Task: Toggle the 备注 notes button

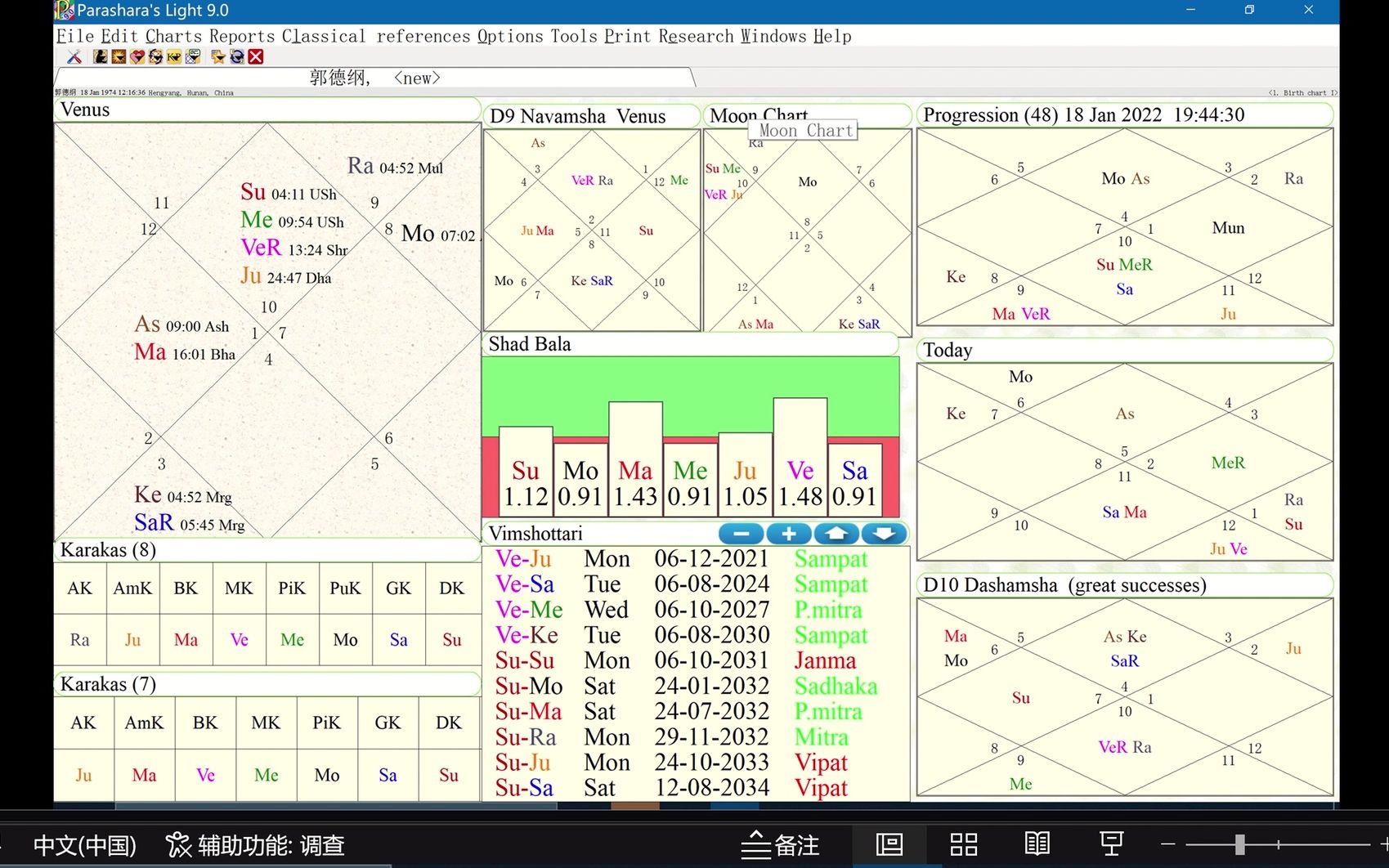Action: (780, 844)
